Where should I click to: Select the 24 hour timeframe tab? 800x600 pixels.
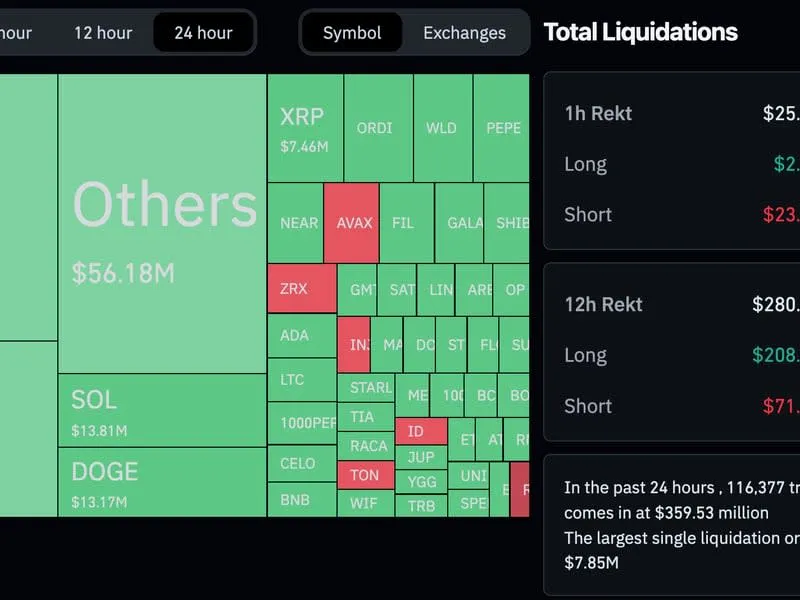point(203,32)
